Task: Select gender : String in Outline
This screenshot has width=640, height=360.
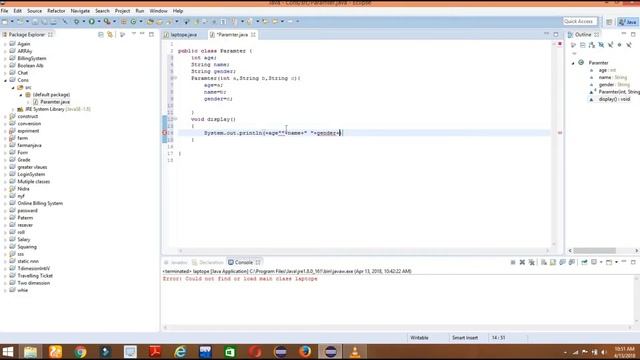Action: pos(614,84)
